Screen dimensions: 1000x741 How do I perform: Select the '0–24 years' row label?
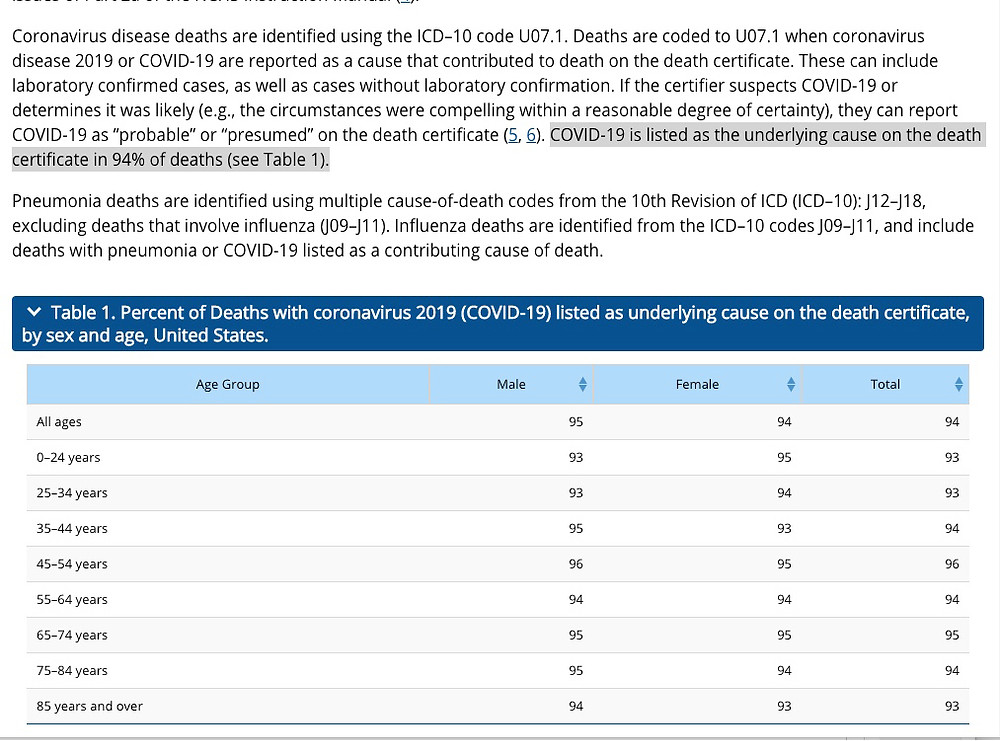pos(68,457)
